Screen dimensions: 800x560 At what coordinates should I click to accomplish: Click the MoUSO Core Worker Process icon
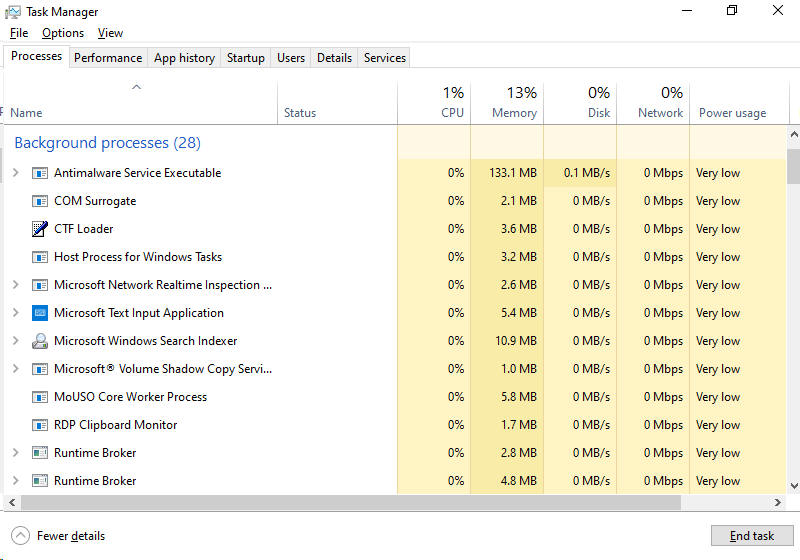pos(40,397)
